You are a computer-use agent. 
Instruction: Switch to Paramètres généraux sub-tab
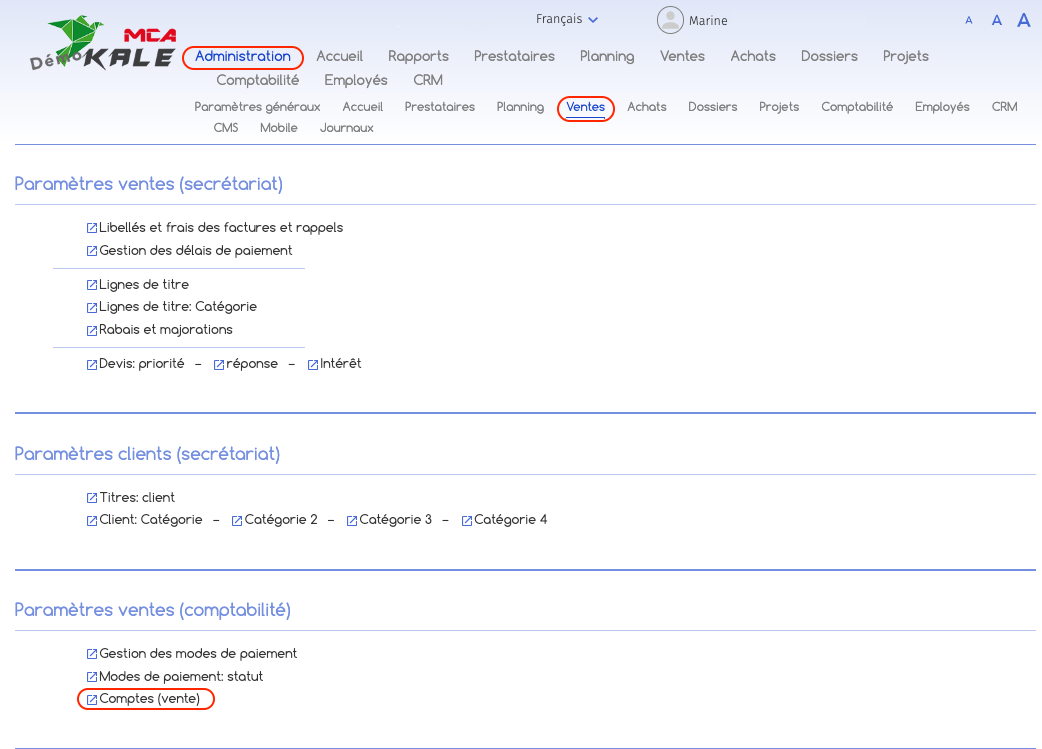point(257,107)
